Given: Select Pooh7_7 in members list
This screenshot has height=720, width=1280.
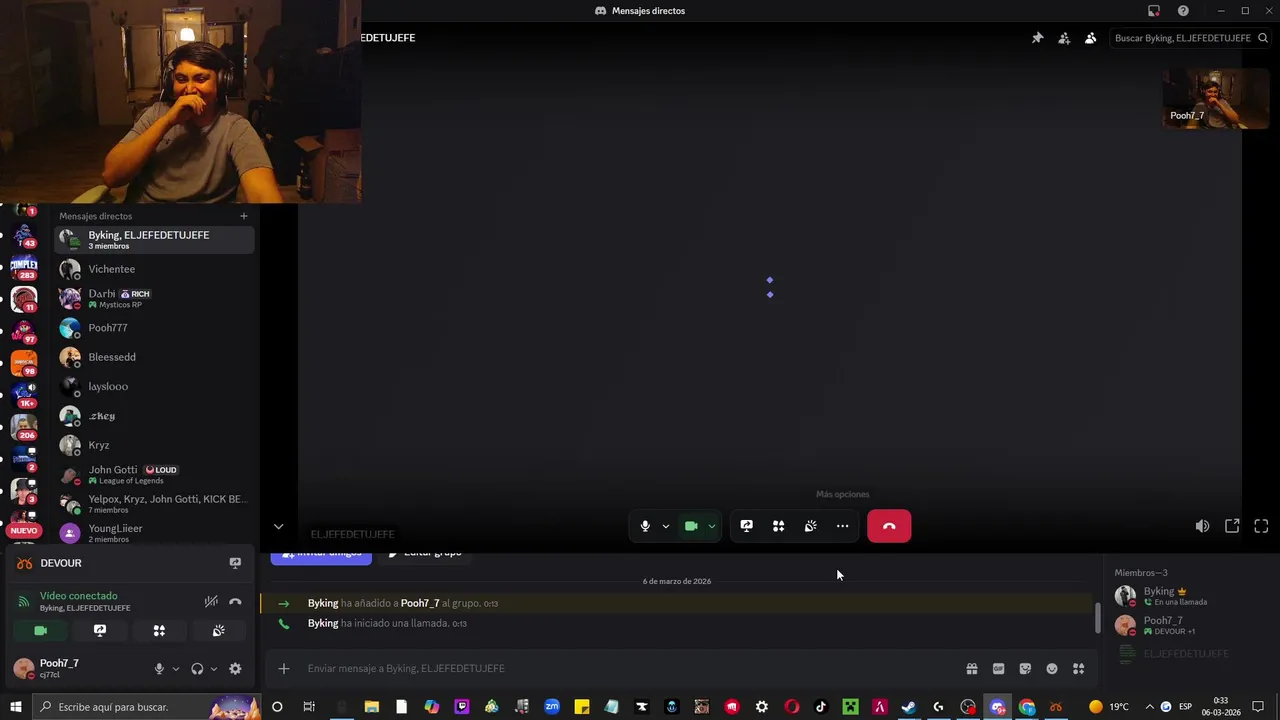Looking at the screenshot, I should pos(1191,625).
